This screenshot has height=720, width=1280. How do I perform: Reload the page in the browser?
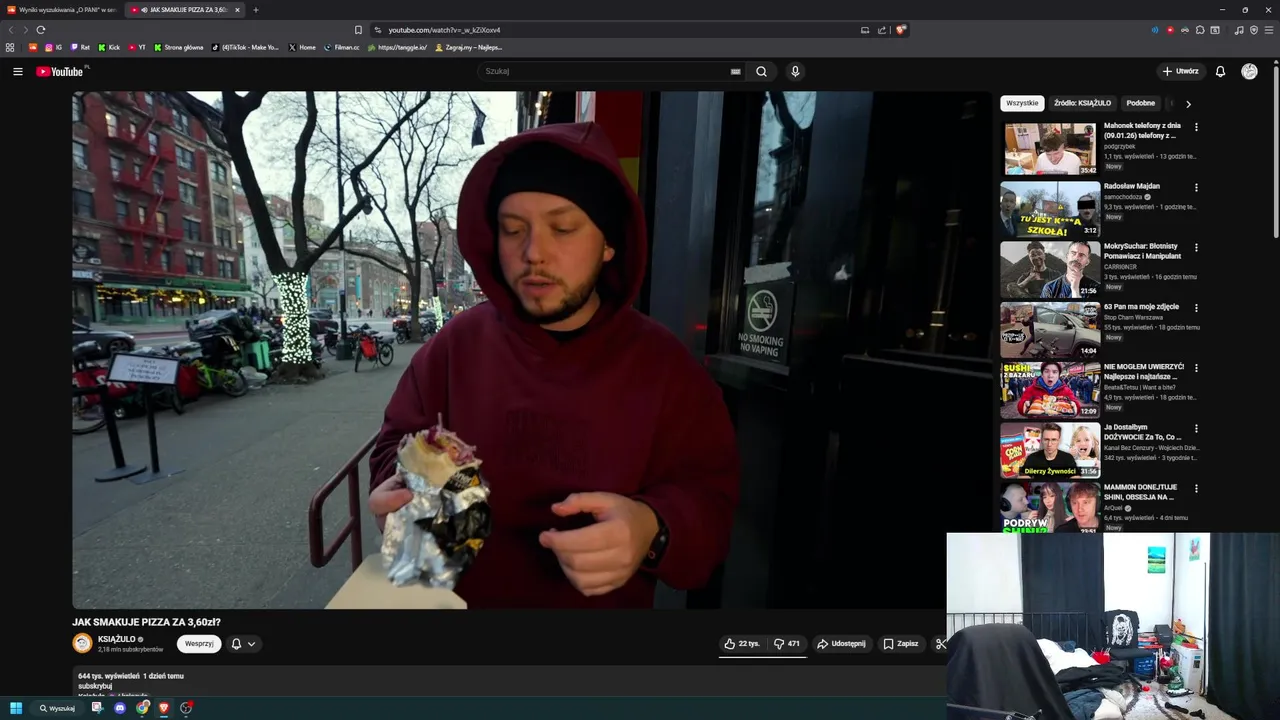tap(40, 30)
